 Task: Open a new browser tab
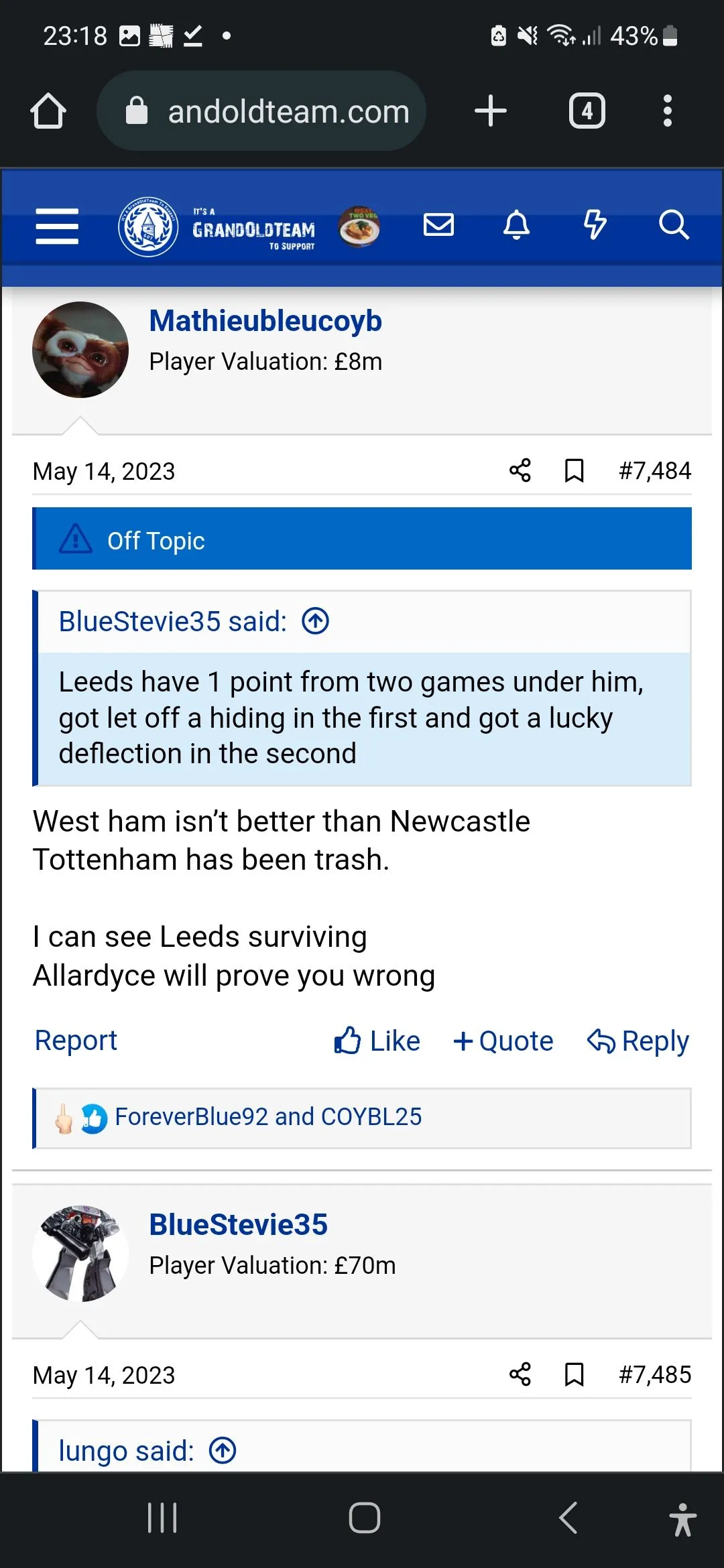click(491, 111)
